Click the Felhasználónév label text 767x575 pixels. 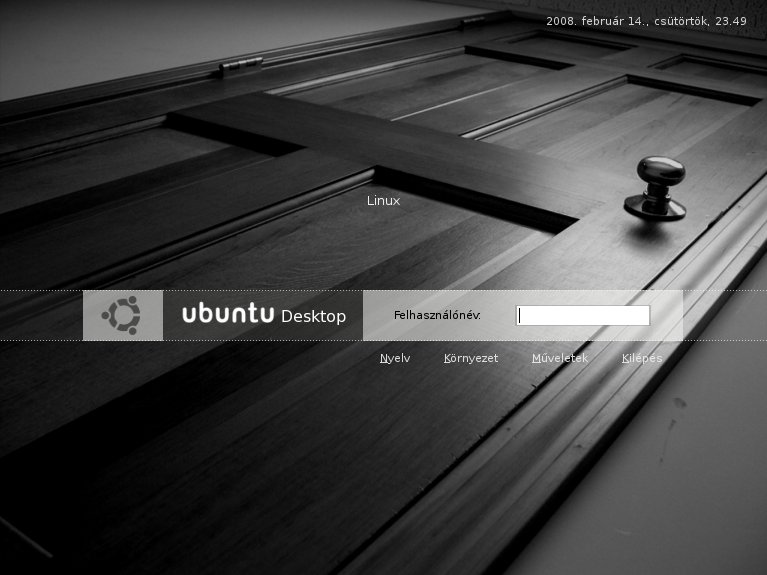[437, 315]
